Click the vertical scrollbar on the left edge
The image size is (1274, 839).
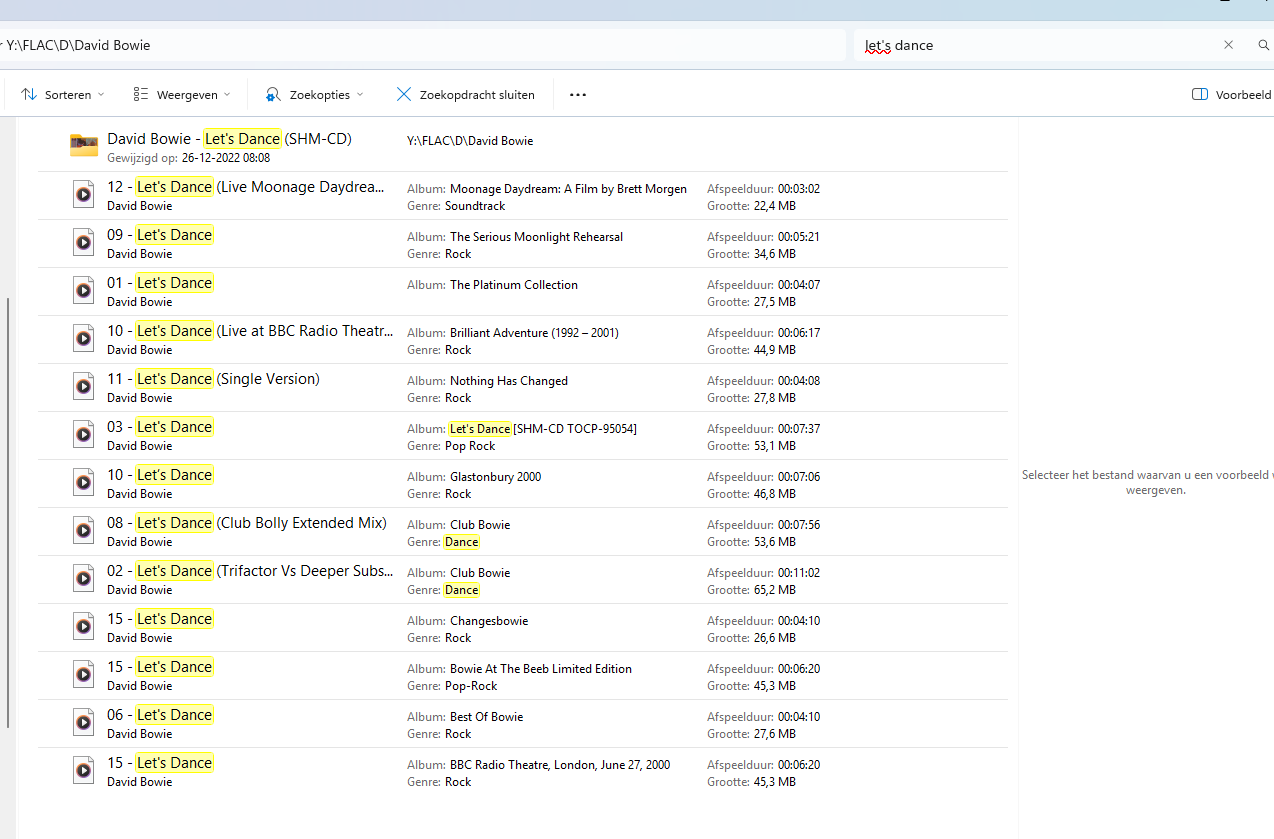(x=8, y=512)
